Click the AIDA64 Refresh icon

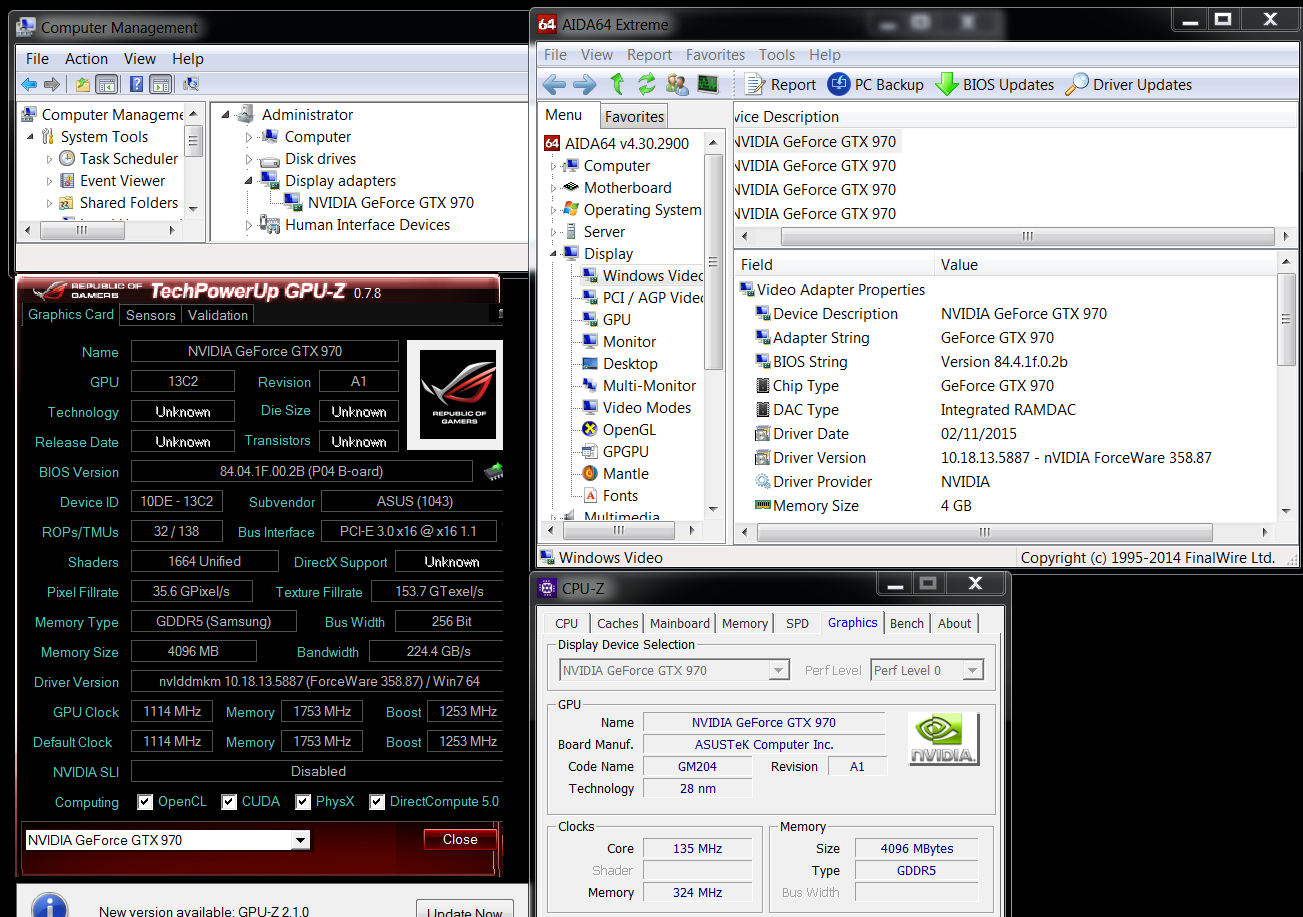pyautogui.click(x=647, y=84)
